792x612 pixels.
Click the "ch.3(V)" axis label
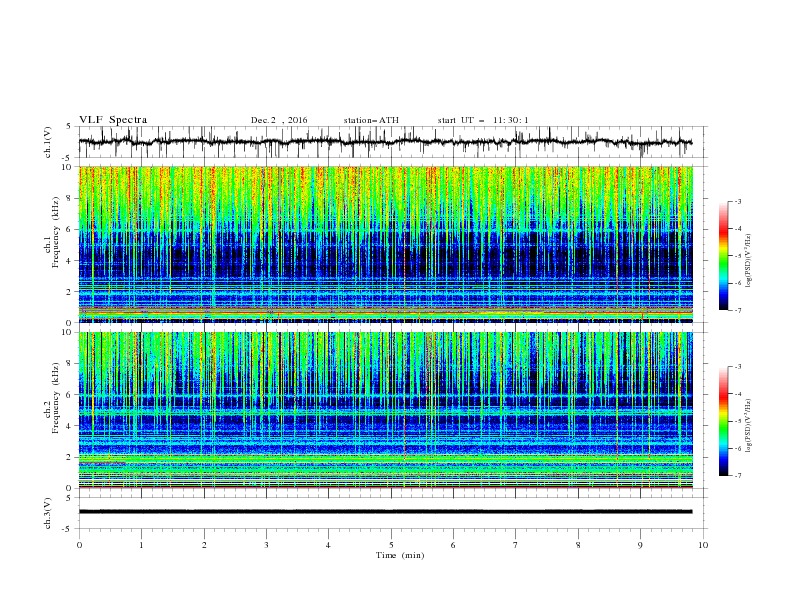click(x=48, y=513)
